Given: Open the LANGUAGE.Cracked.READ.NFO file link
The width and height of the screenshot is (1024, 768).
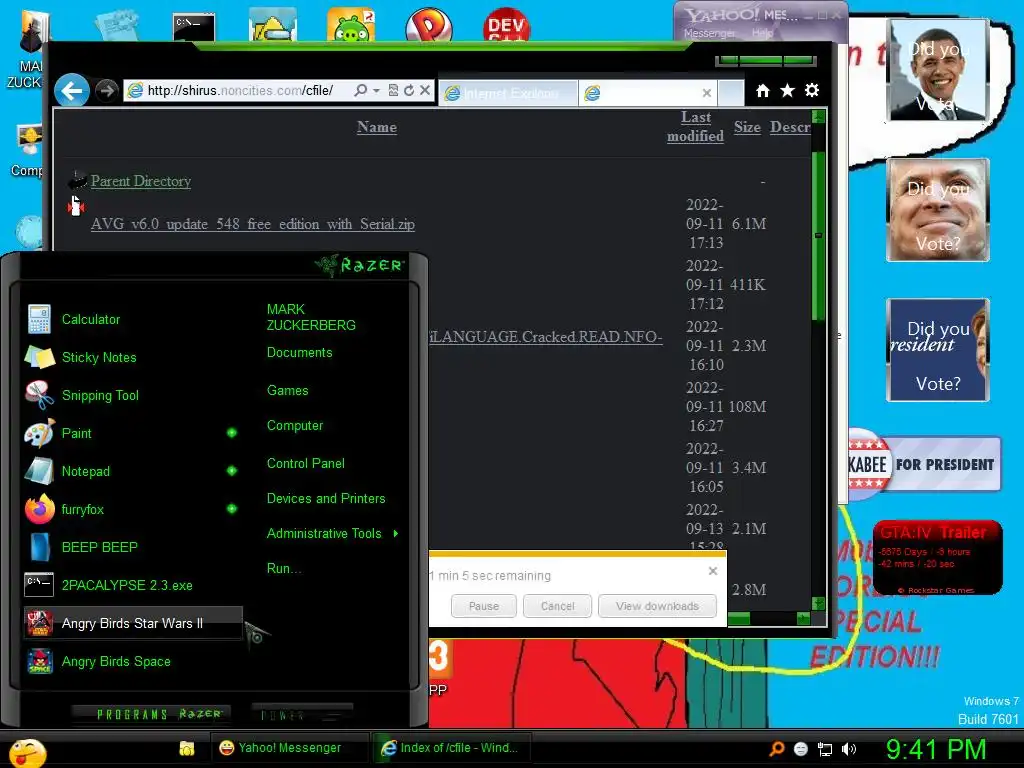Looking at the screenshot, I should (546, 337).
